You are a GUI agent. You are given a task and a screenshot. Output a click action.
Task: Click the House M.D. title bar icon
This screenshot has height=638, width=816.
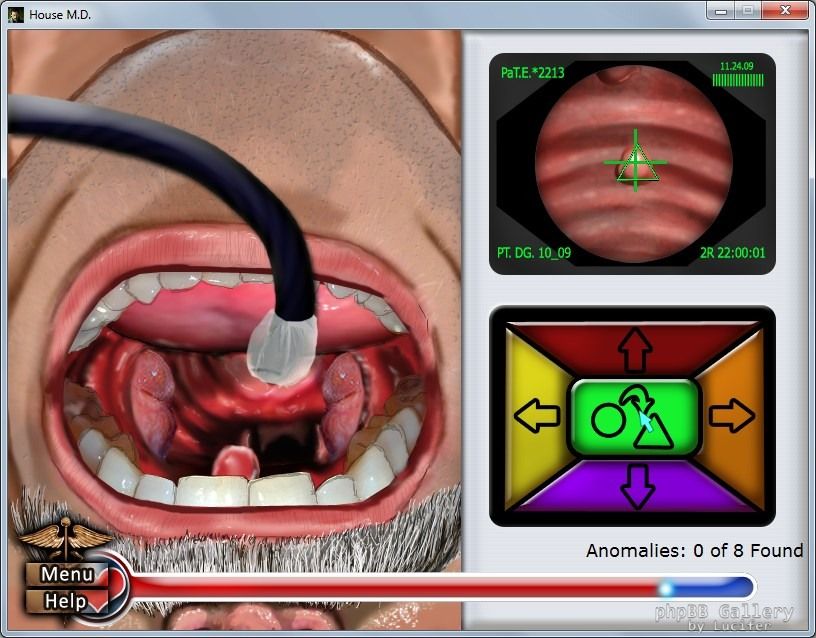[x=15, y=14]
